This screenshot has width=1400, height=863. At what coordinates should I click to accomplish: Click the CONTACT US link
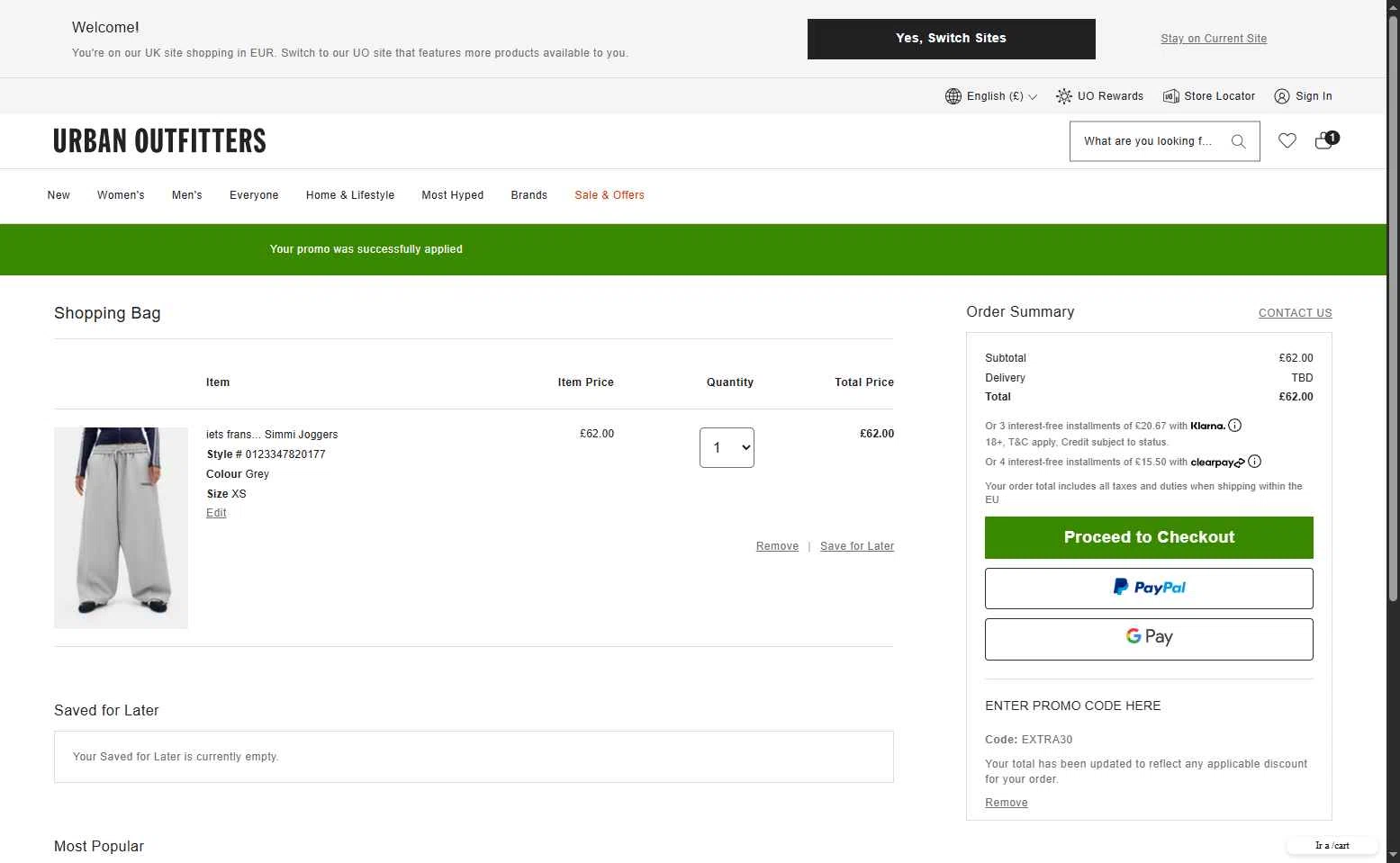(1295, 313)
